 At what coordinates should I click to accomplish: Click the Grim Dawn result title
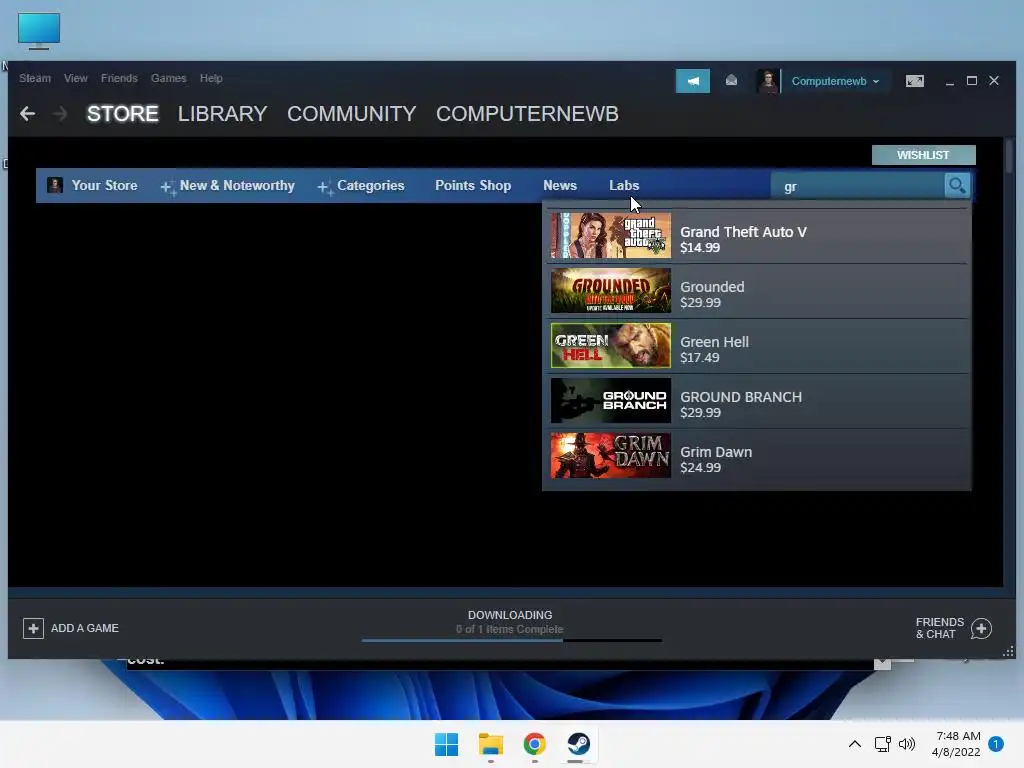click(716, 452)
